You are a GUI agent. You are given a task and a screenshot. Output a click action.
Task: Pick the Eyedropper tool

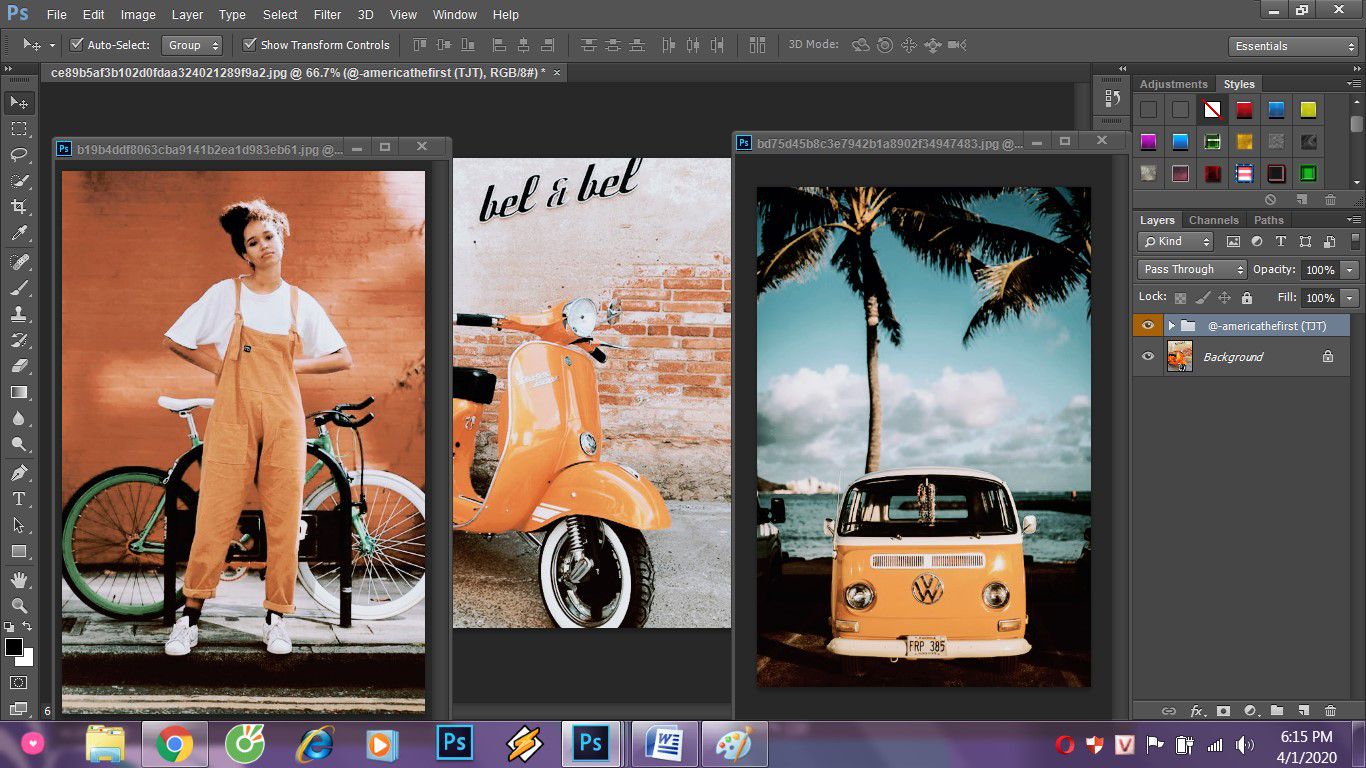coord(18,234)
